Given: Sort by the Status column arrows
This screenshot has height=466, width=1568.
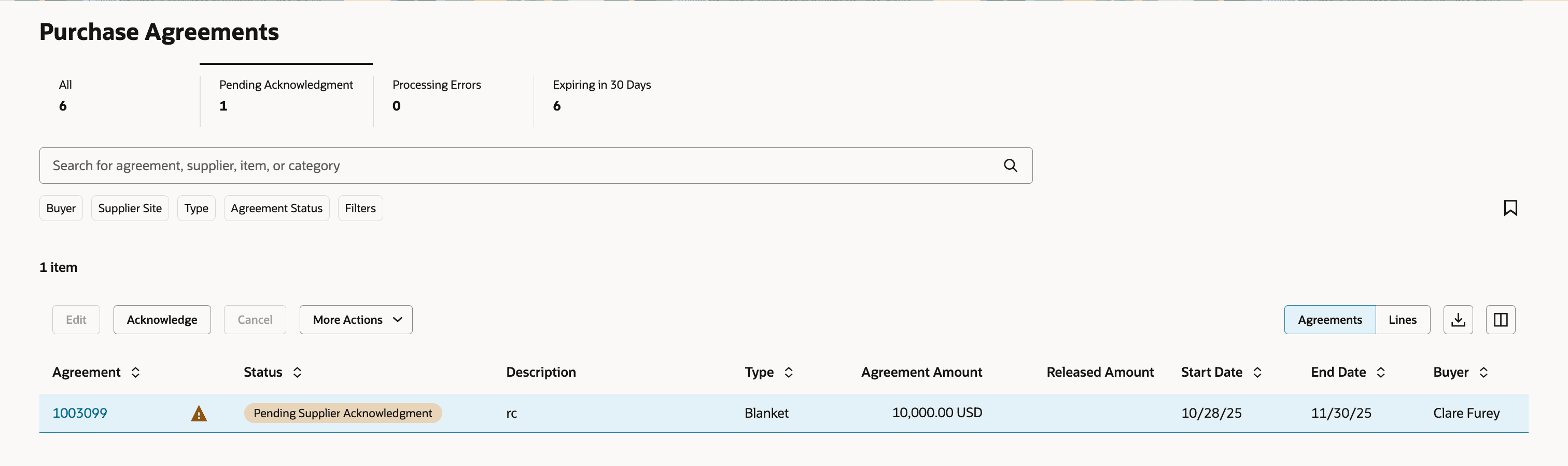Looking at the screenshot, I should [297, 372].
